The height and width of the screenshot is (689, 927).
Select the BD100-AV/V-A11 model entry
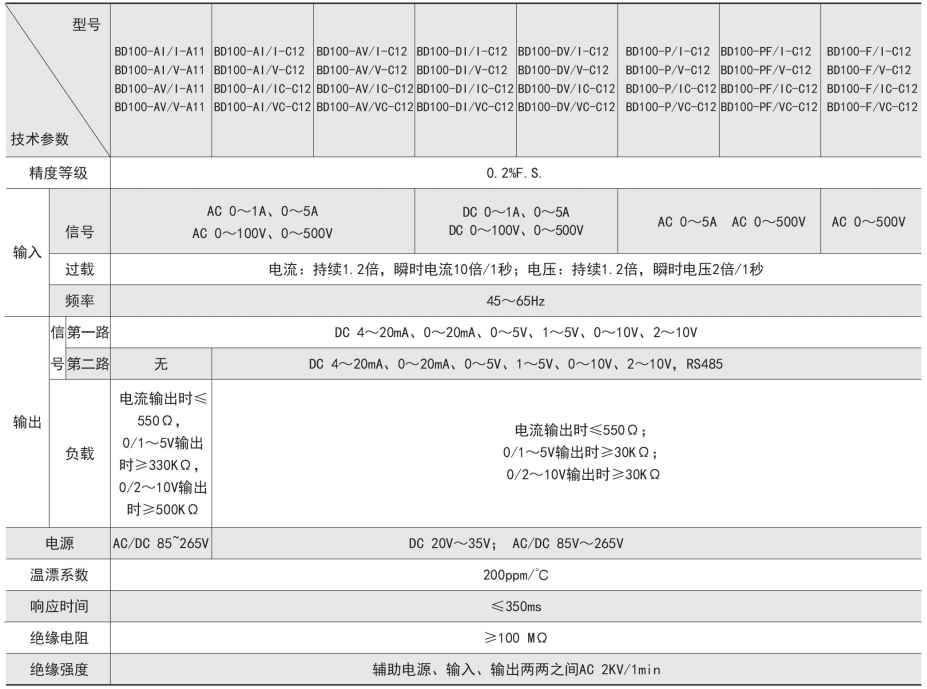pos(160,107)
